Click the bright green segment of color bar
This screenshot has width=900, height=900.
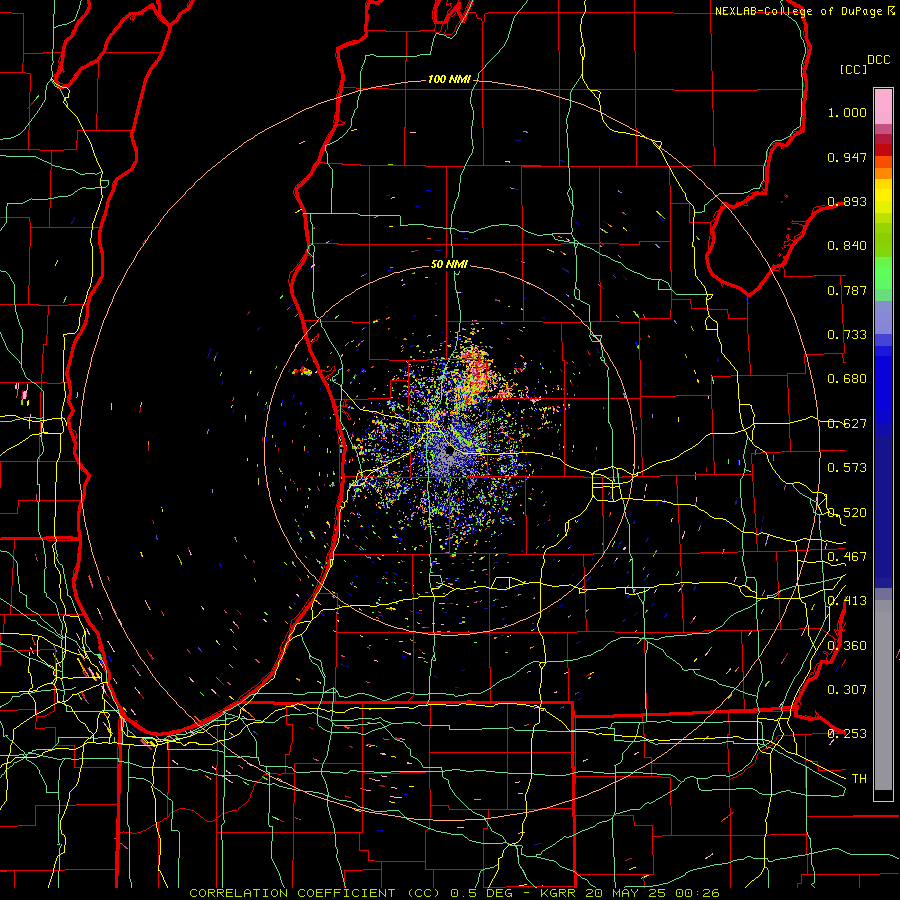(883, 273)
